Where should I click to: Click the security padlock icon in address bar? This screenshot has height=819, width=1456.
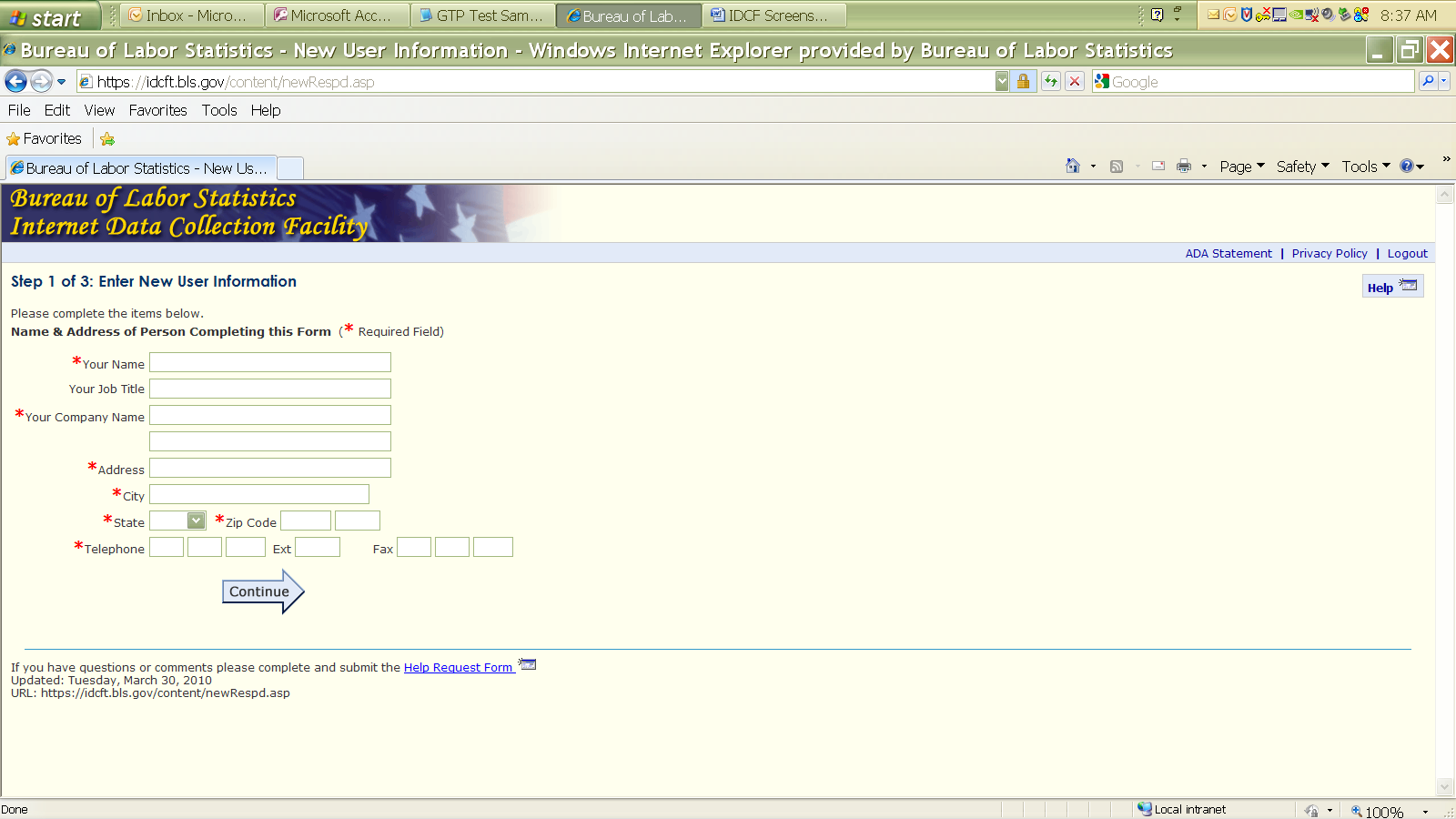pos(1023,82)
